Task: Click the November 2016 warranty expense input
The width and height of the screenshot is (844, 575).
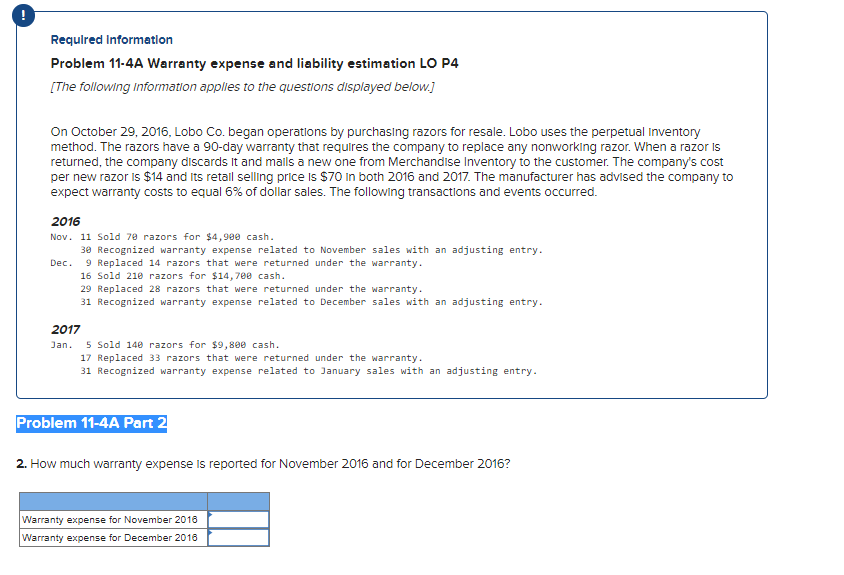Action: click(x=238, y=520)
